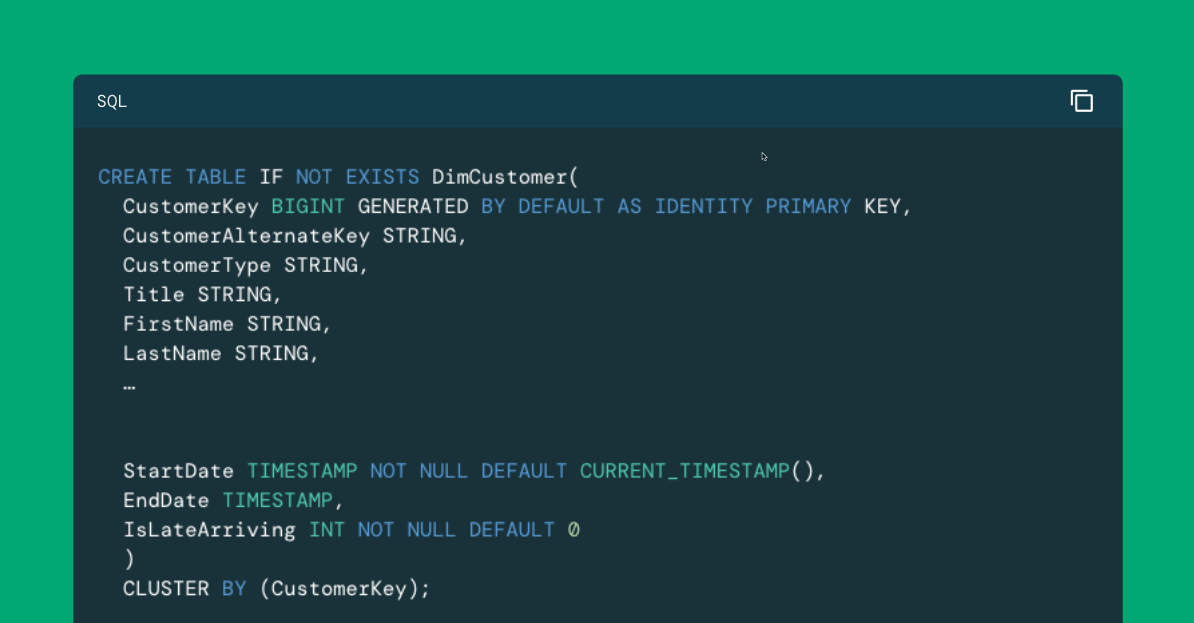Click the LastName column name
Viewport: 1194px width, 623px height.
[x=172, y=354]
